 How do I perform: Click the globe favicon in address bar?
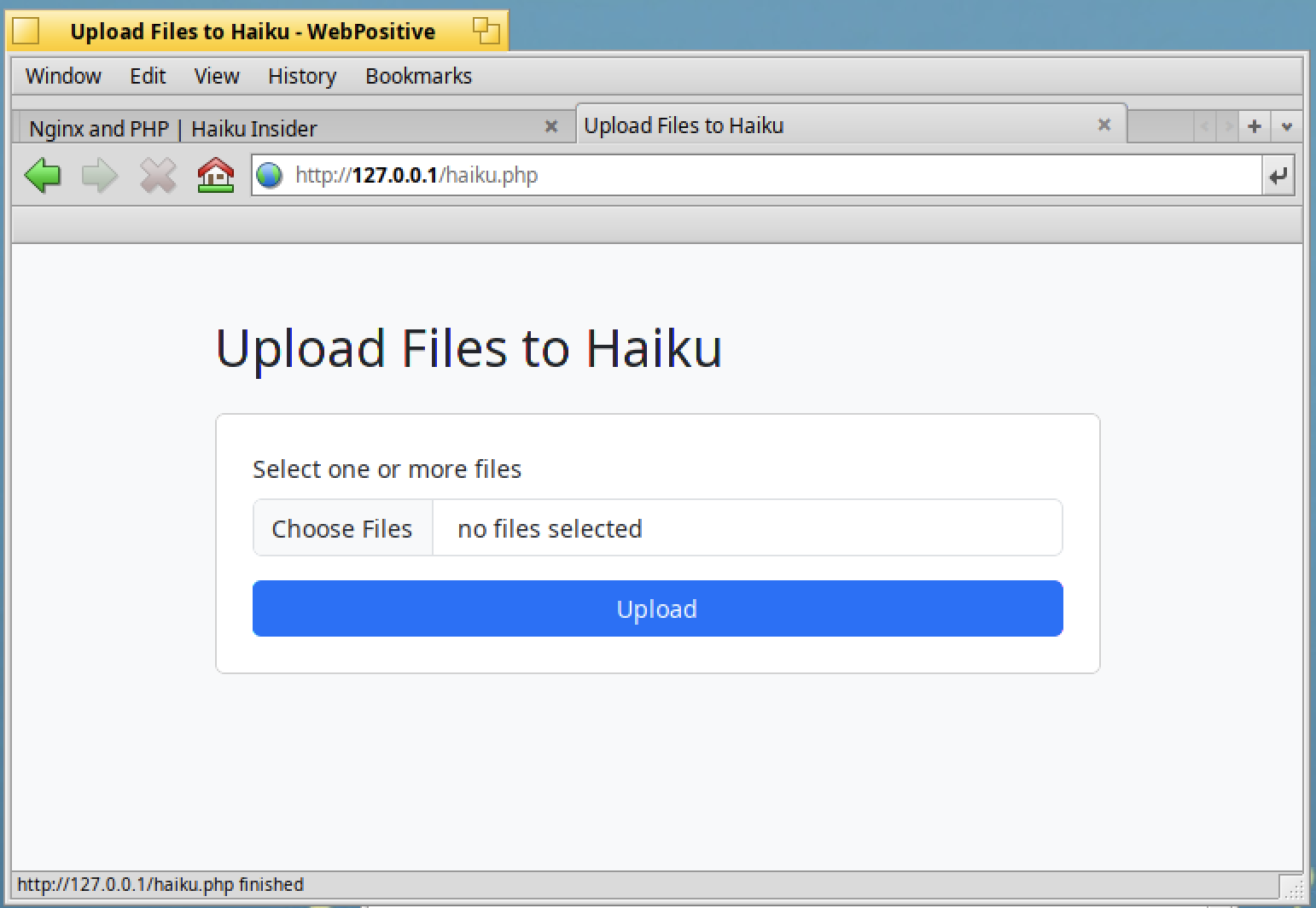tap(270, 176)
